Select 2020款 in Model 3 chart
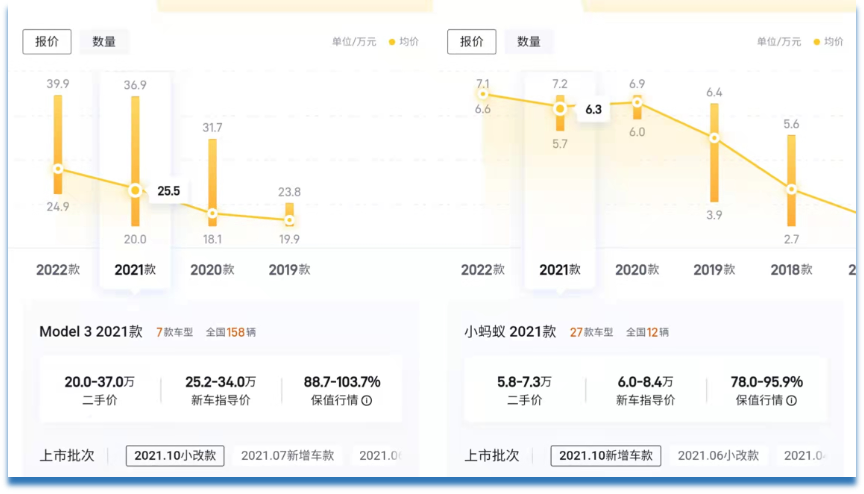The image size is (864, 494). [212, 270]
